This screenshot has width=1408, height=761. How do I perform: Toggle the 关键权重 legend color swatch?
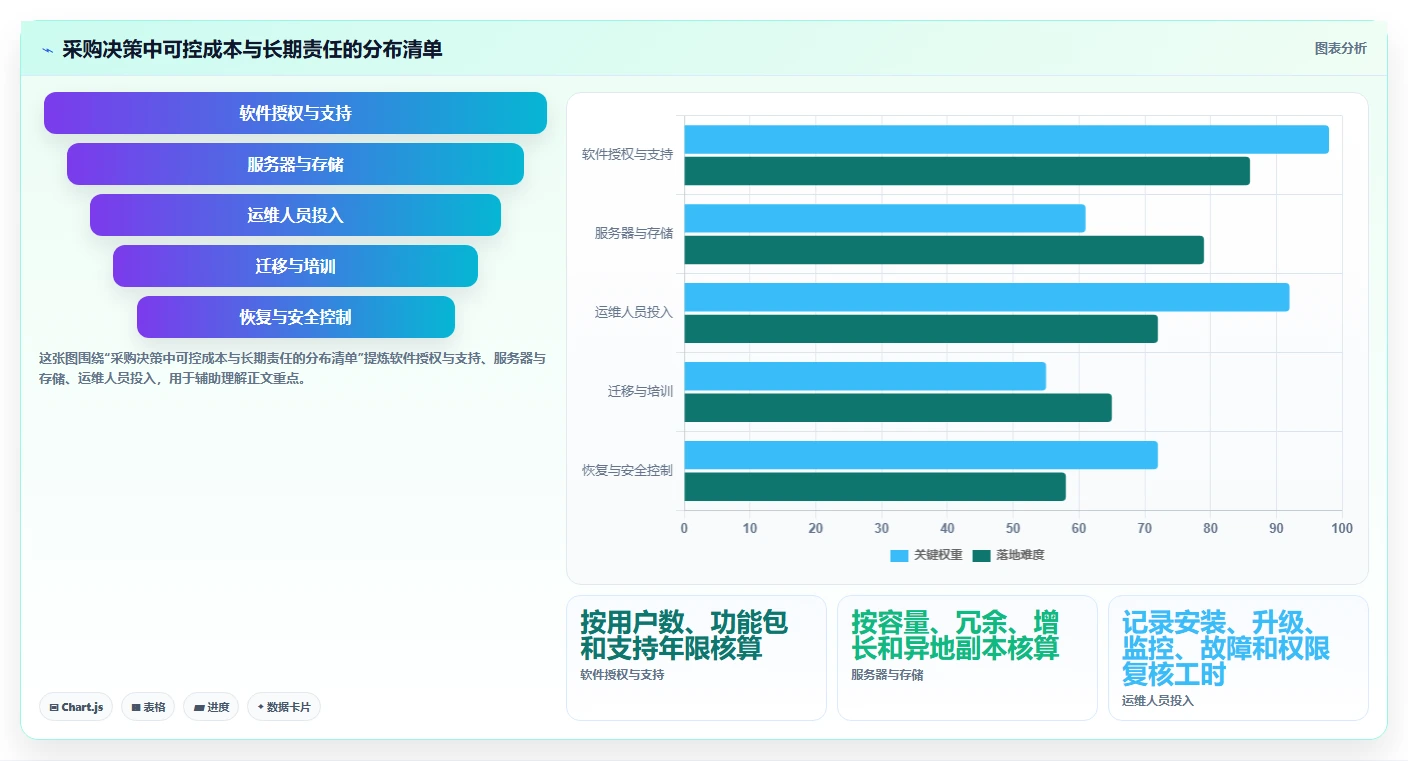click(x=899, y=555)
